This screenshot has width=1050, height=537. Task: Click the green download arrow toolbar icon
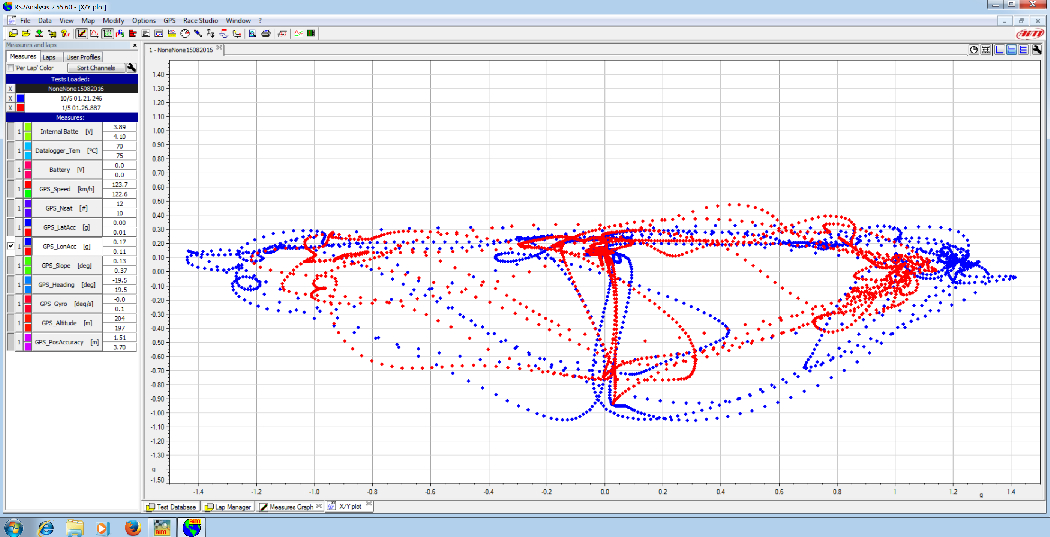pyautogui.click(x=39, y=33)
